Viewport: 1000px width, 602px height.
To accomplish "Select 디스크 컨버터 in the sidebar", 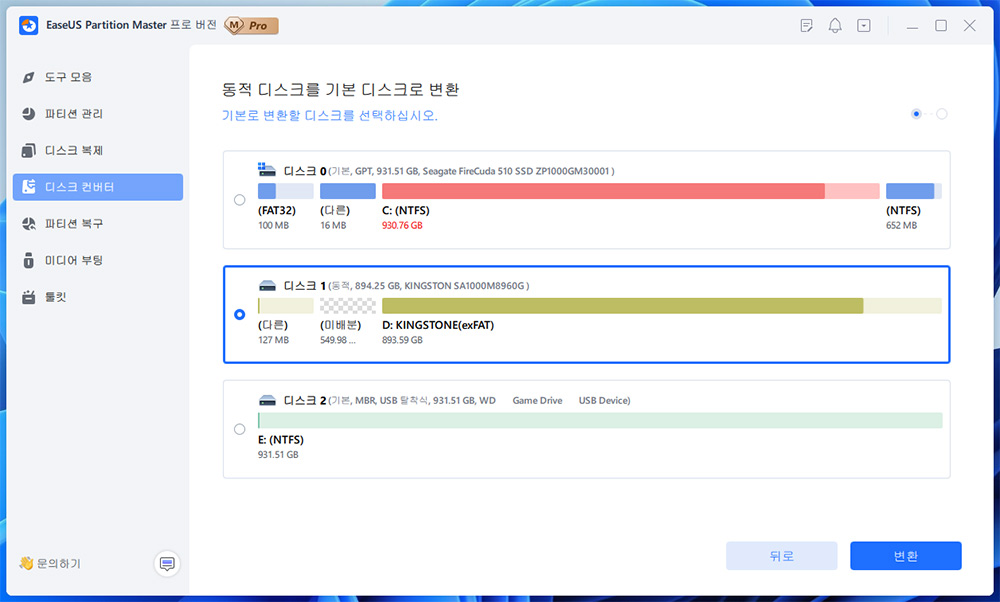I will [98, 187].
